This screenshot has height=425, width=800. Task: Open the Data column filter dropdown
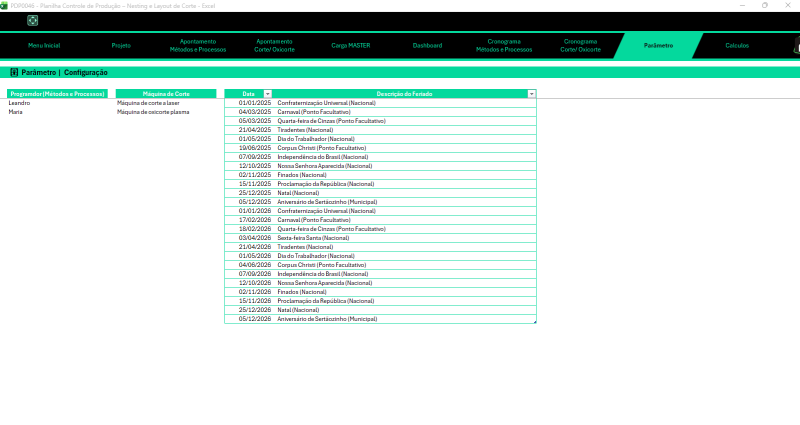tap(268, 93)
